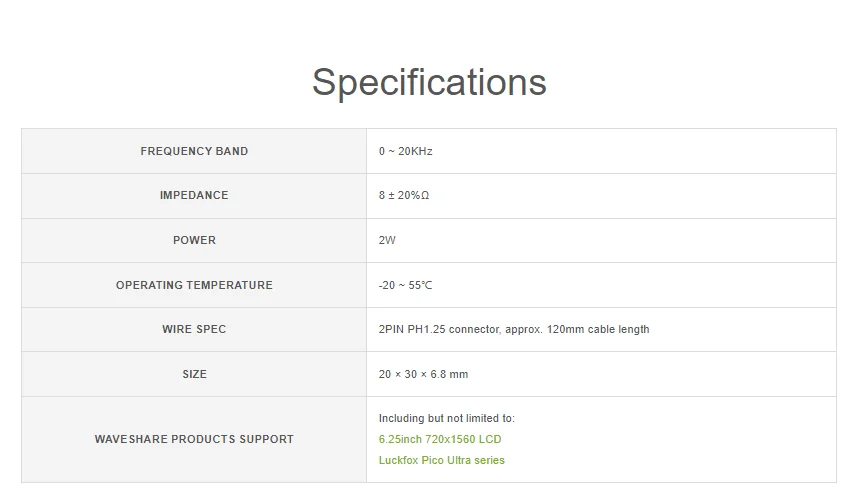Viewport: 856px width, 500px height.
Task: Click the '2PIN PH1.25 connector' text
Action: 438,329
